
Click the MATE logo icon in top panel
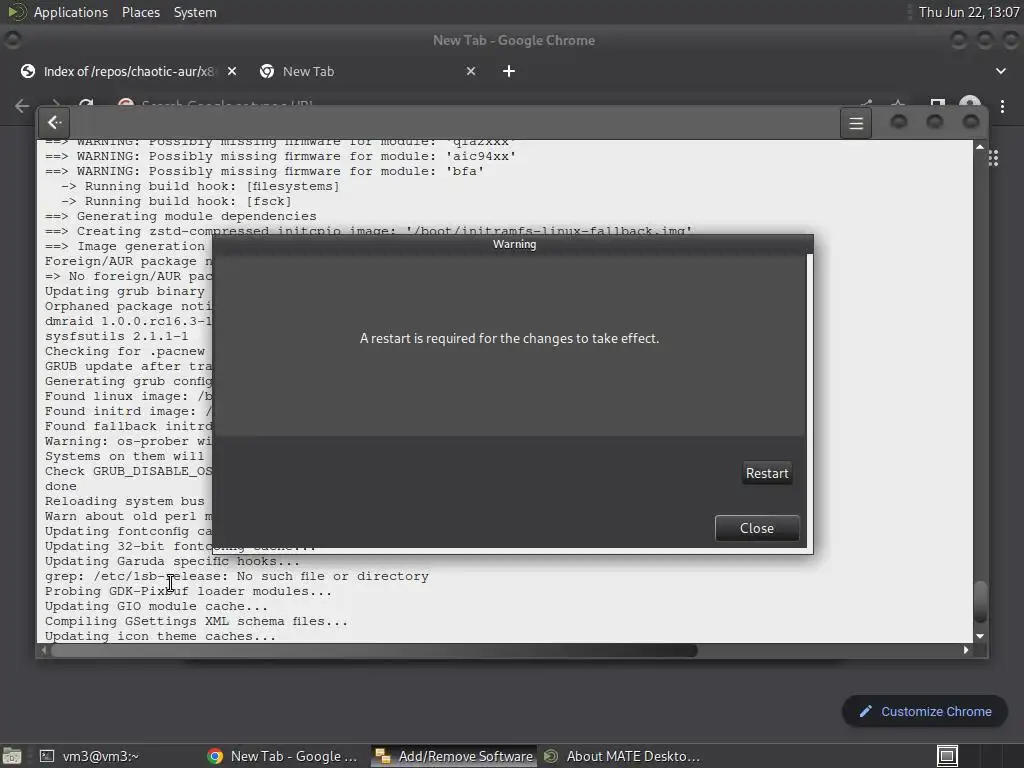click(16, 12)
